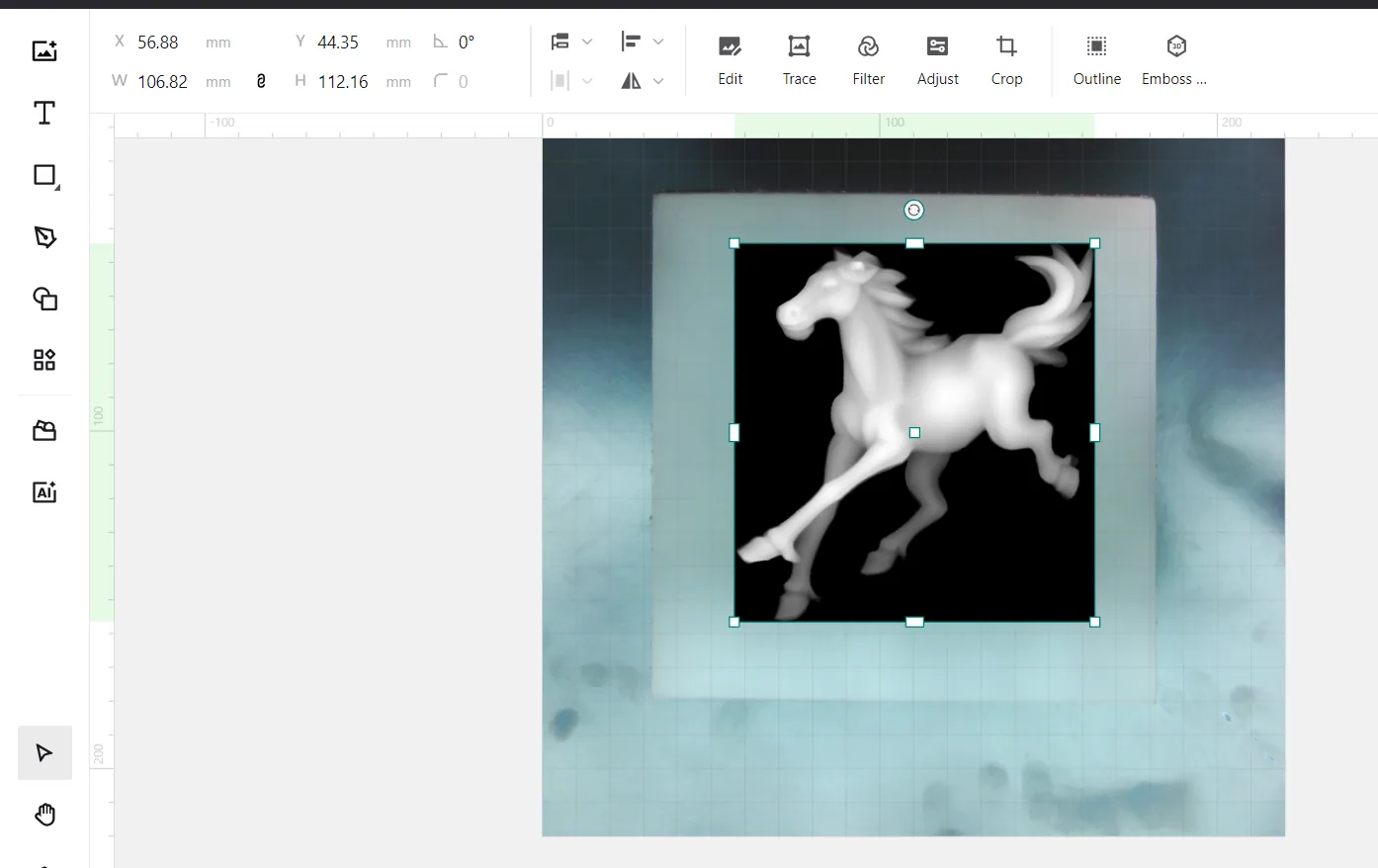Screen dimensions: 1378x868
Task: Click the center anchor point of the selection
Action: [914, 432]
